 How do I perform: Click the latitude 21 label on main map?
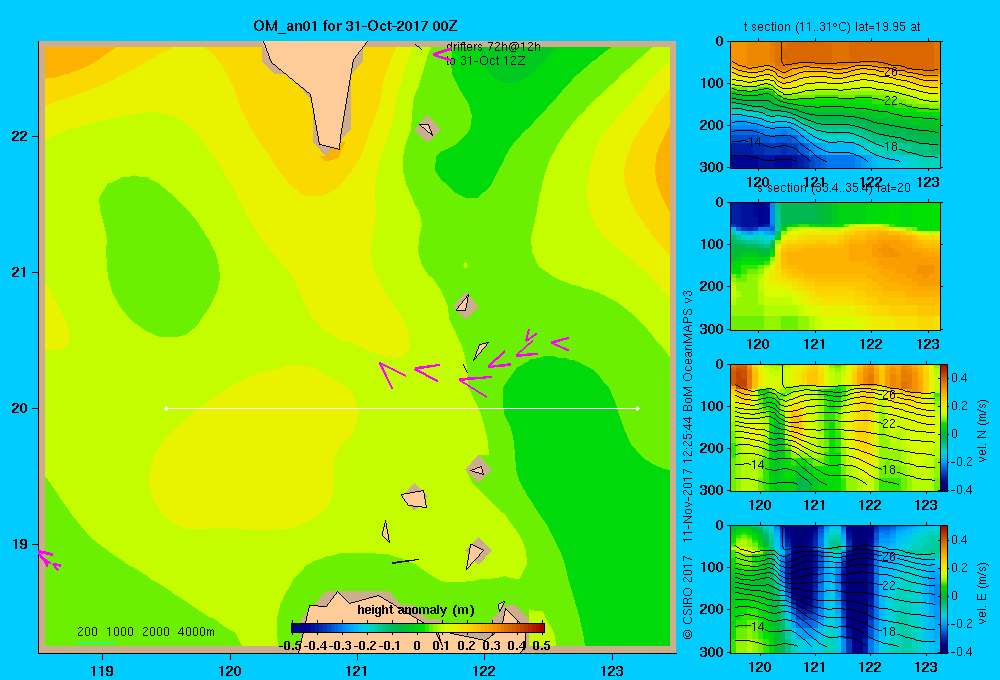tap(20, 272)
